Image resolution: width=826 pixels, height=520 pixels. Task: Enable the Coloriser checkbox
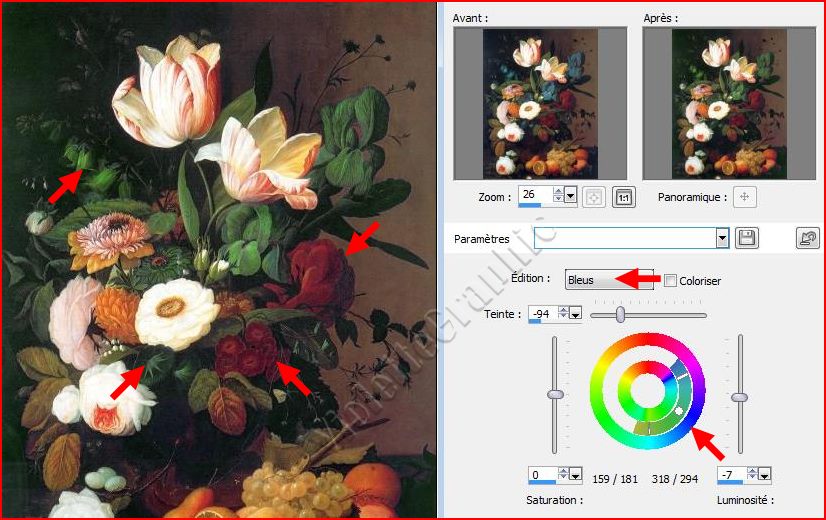671,281
